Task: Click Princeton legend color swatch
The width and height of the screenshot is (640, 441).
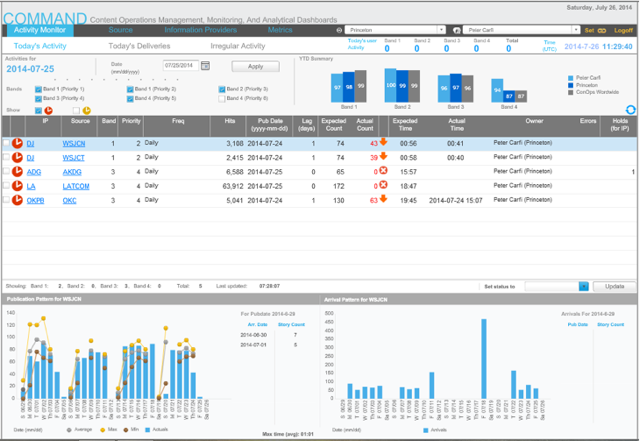Action: click(571, 85)
